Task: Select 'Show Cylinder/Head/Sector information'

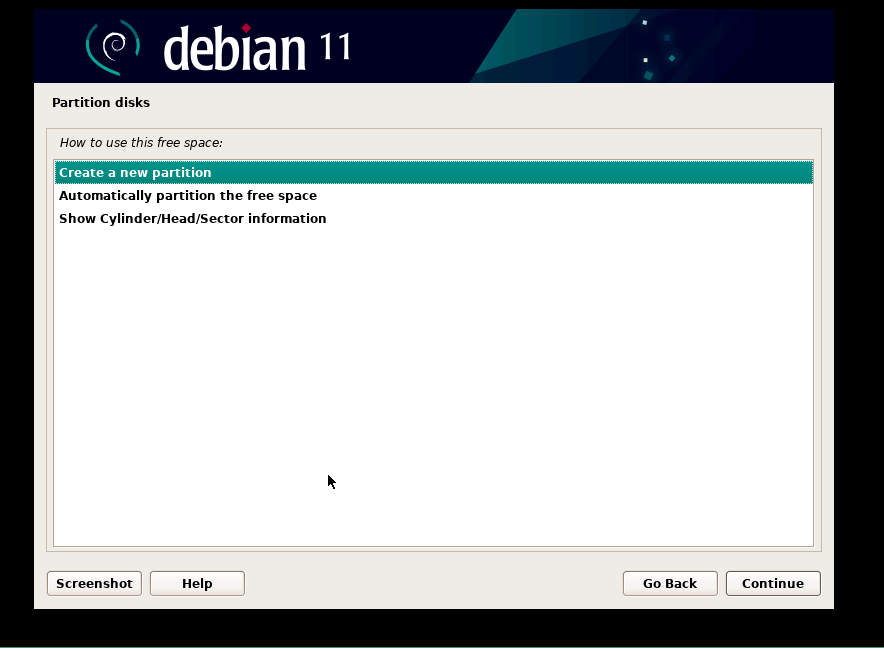Action: pyautogui.click(x=434, y=219)
